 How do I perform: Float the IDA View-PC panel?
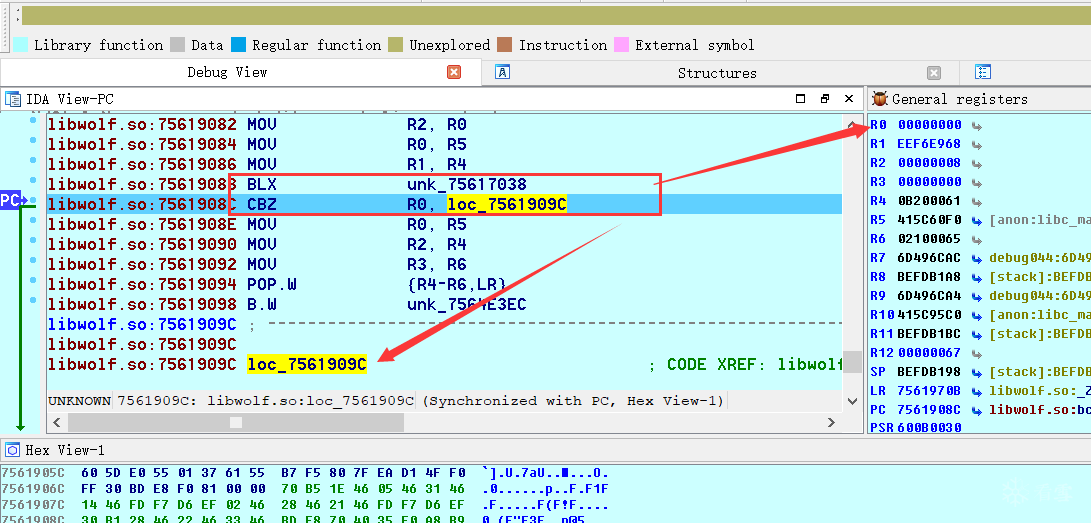click(x=825, y=99)
